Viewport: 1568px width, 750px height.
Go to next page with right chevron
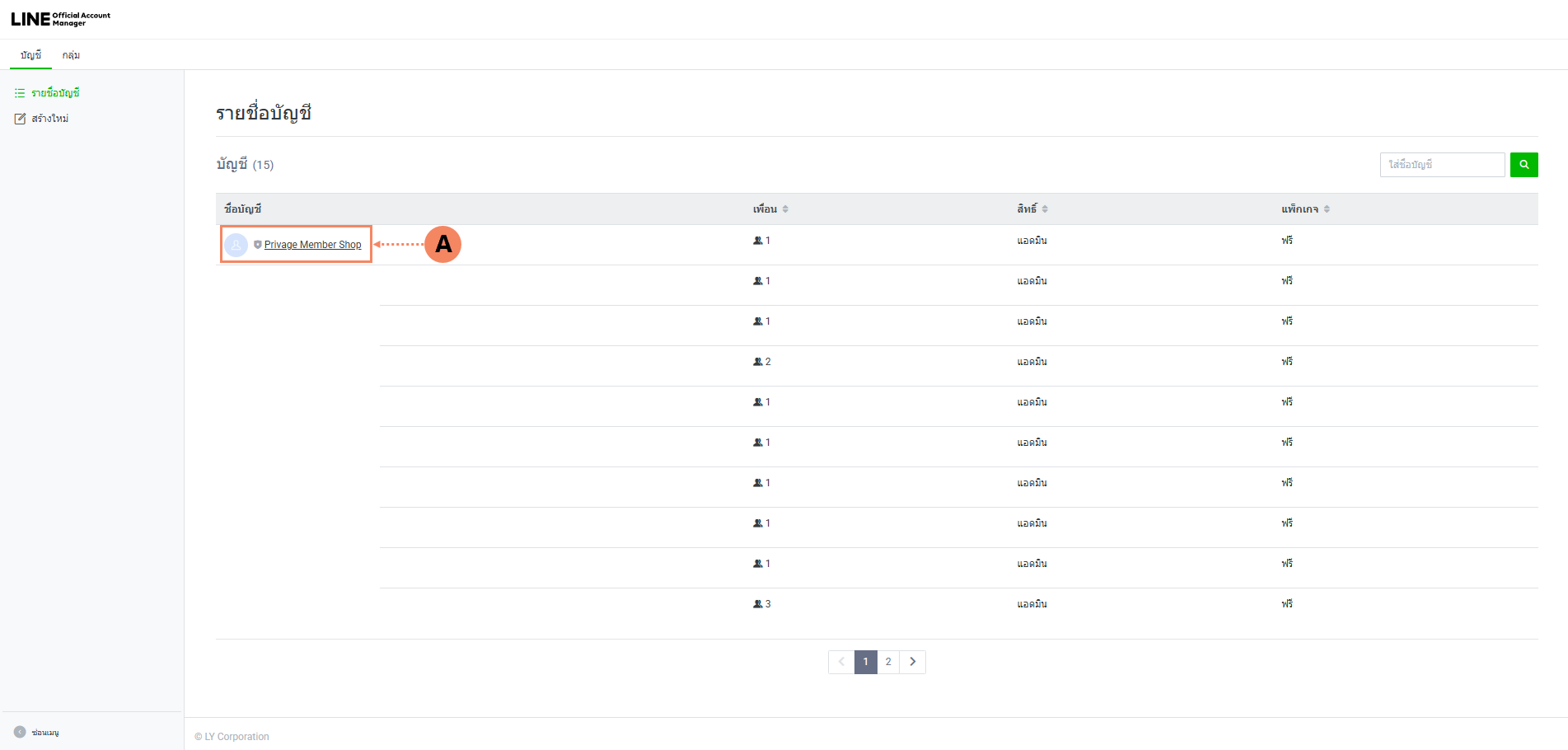tap(912, 662)
